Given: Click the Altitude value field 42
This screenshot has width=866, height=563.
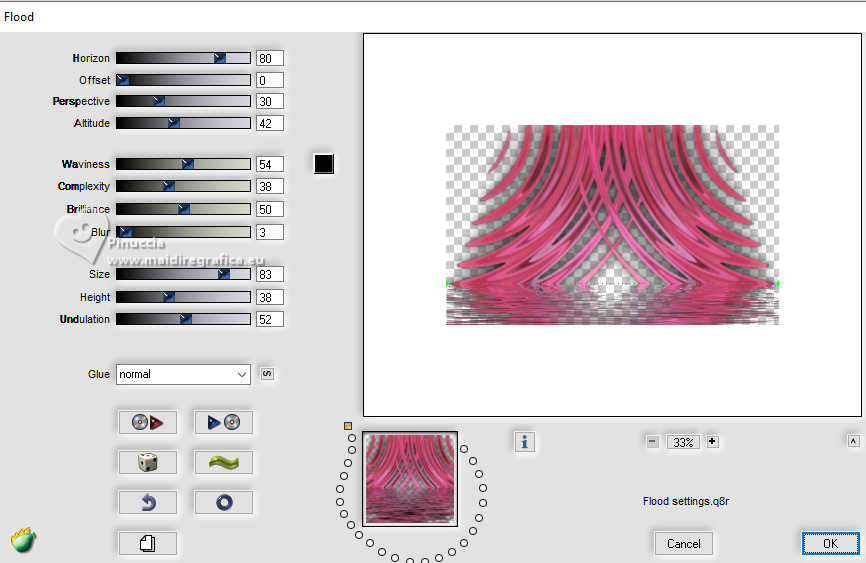Looking at the screenshot, I should tap(270, 123).
